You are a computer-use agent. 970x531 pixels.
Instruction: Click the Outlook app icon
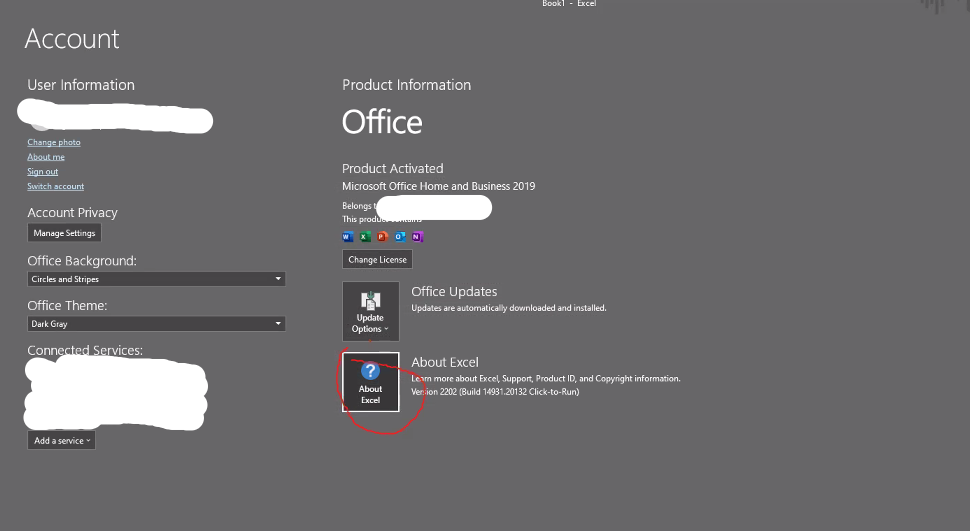pyautogui.click(x=400, y=236)
